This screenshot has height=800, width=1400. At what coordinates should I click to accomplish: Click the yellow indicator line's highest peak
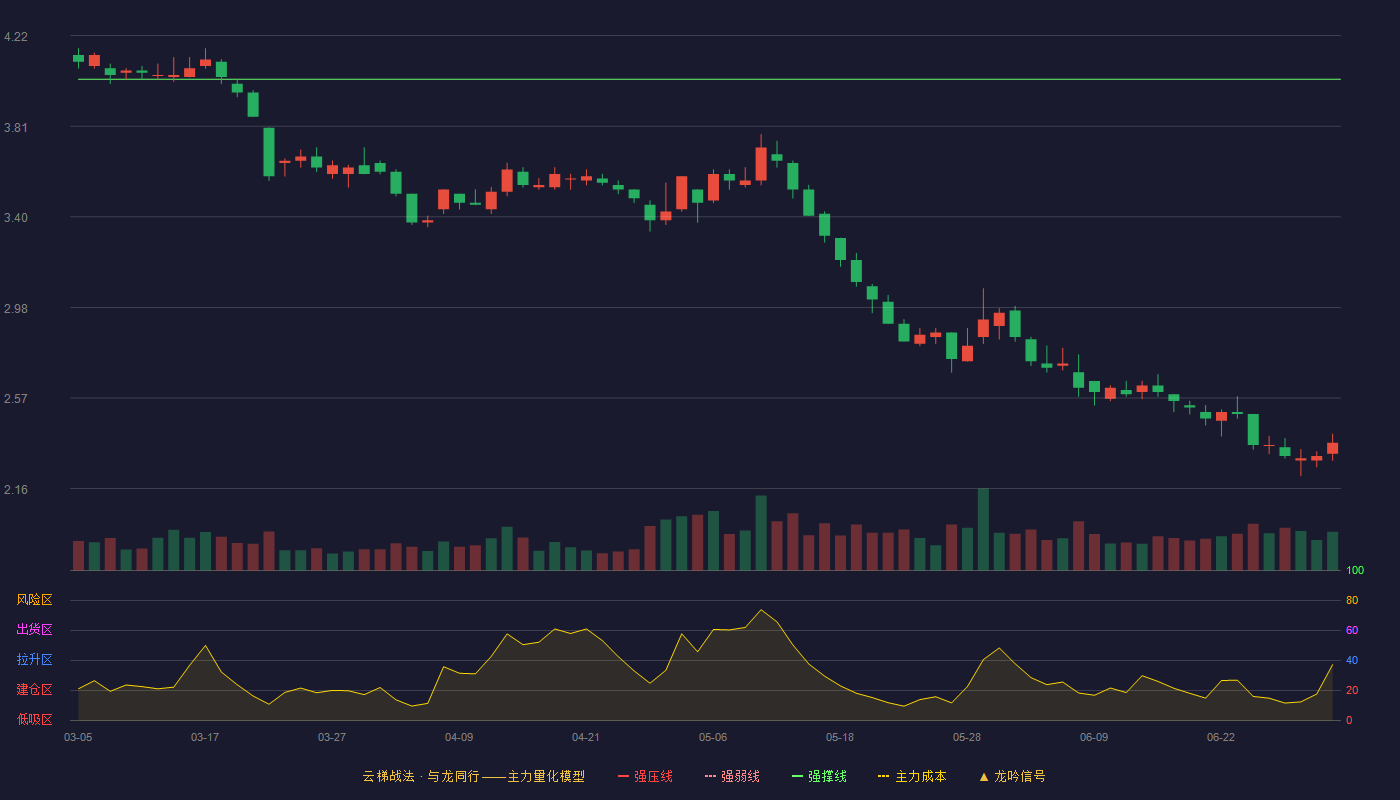coord(761,610)
